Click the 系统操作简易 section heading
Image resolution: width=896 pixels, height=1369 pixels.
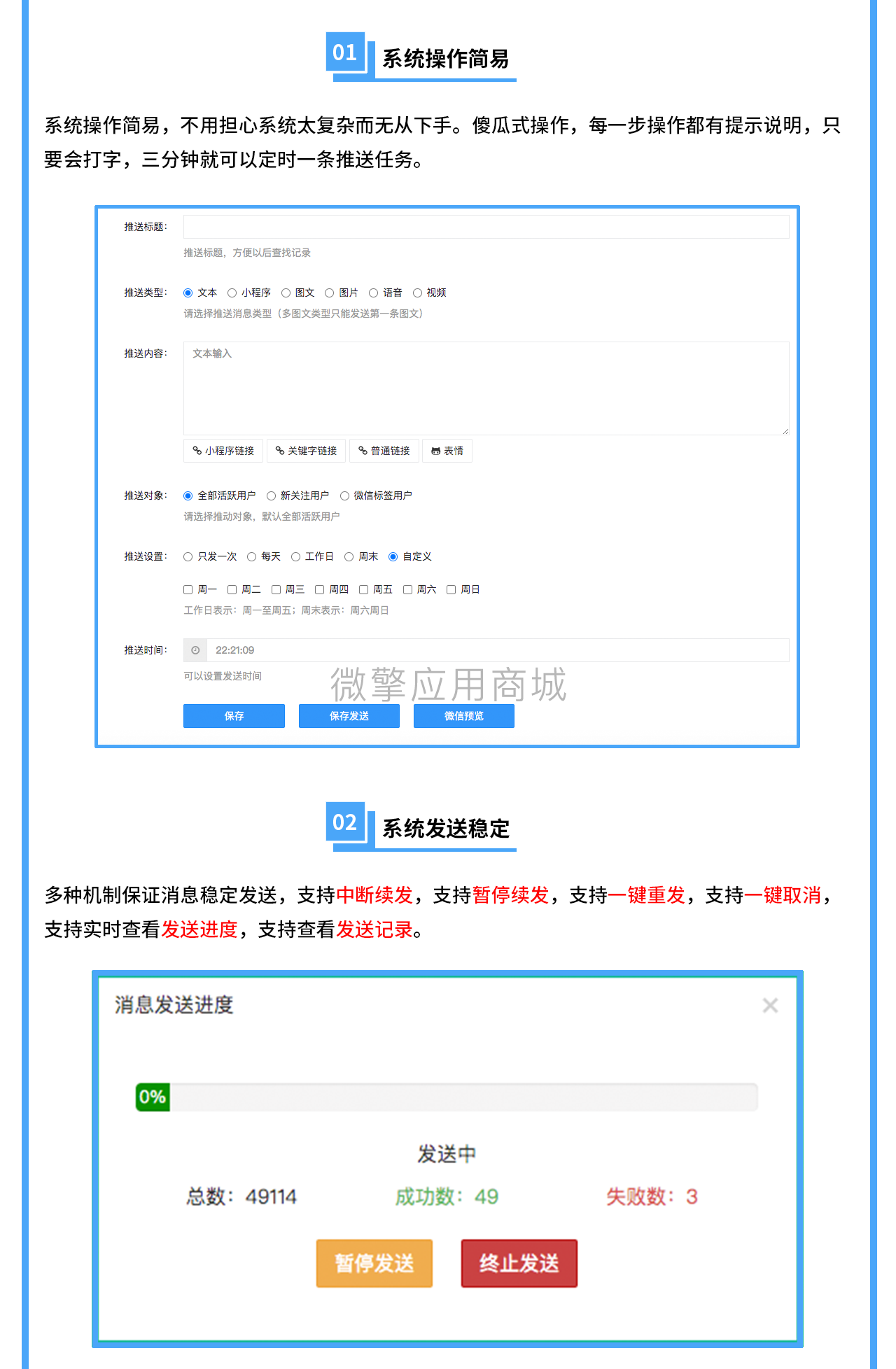click(x=445, y=59)
